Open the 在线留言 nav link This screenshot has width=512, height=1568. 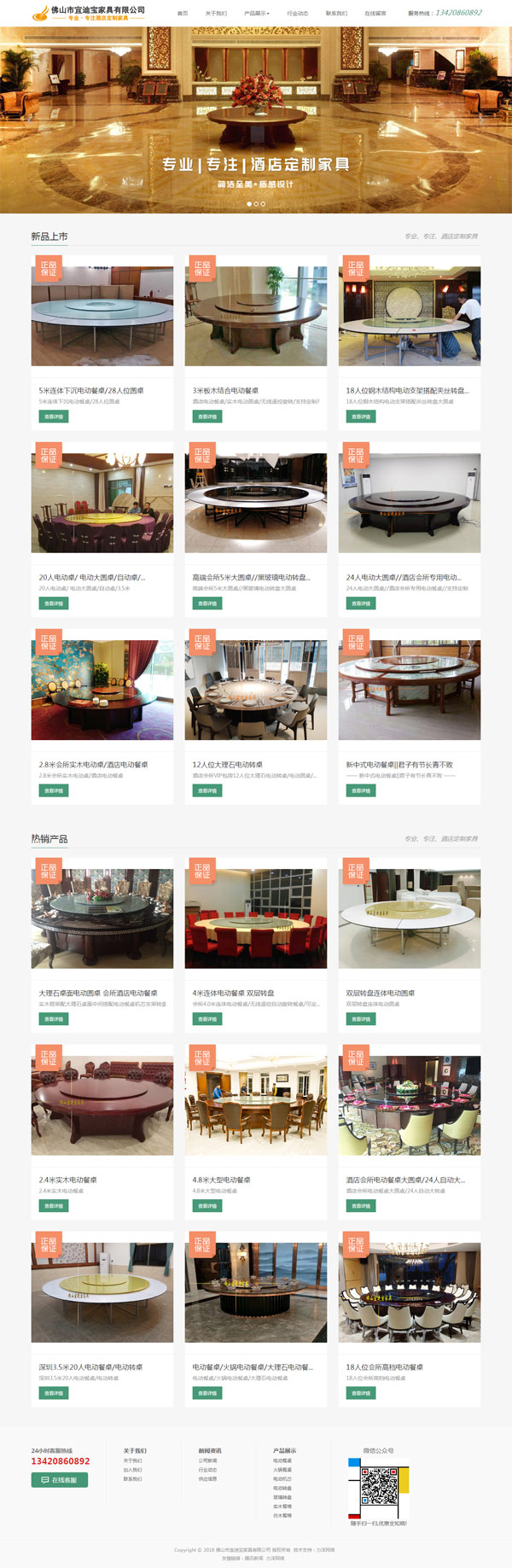coord(375,14)
